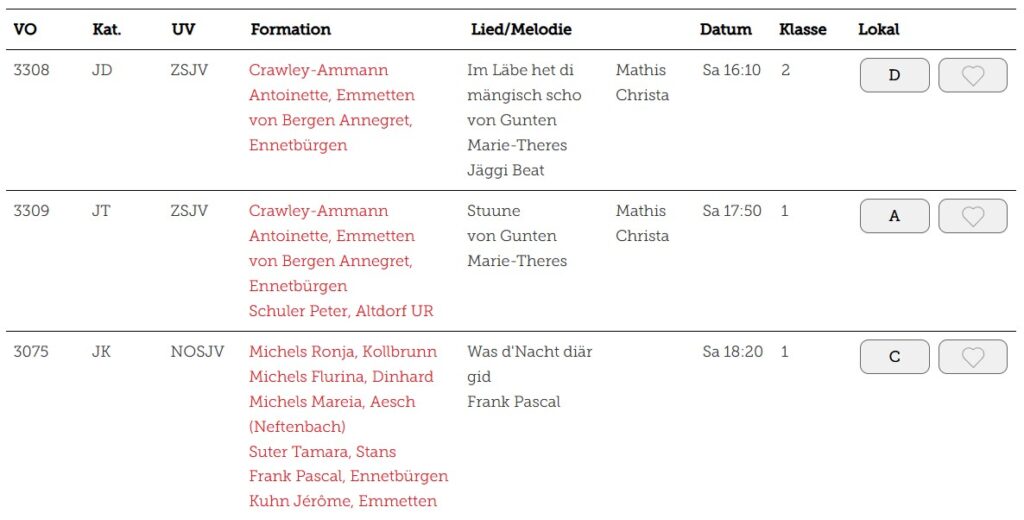Click the VO column header
The image size is (1024, 520).
(25, 29)
